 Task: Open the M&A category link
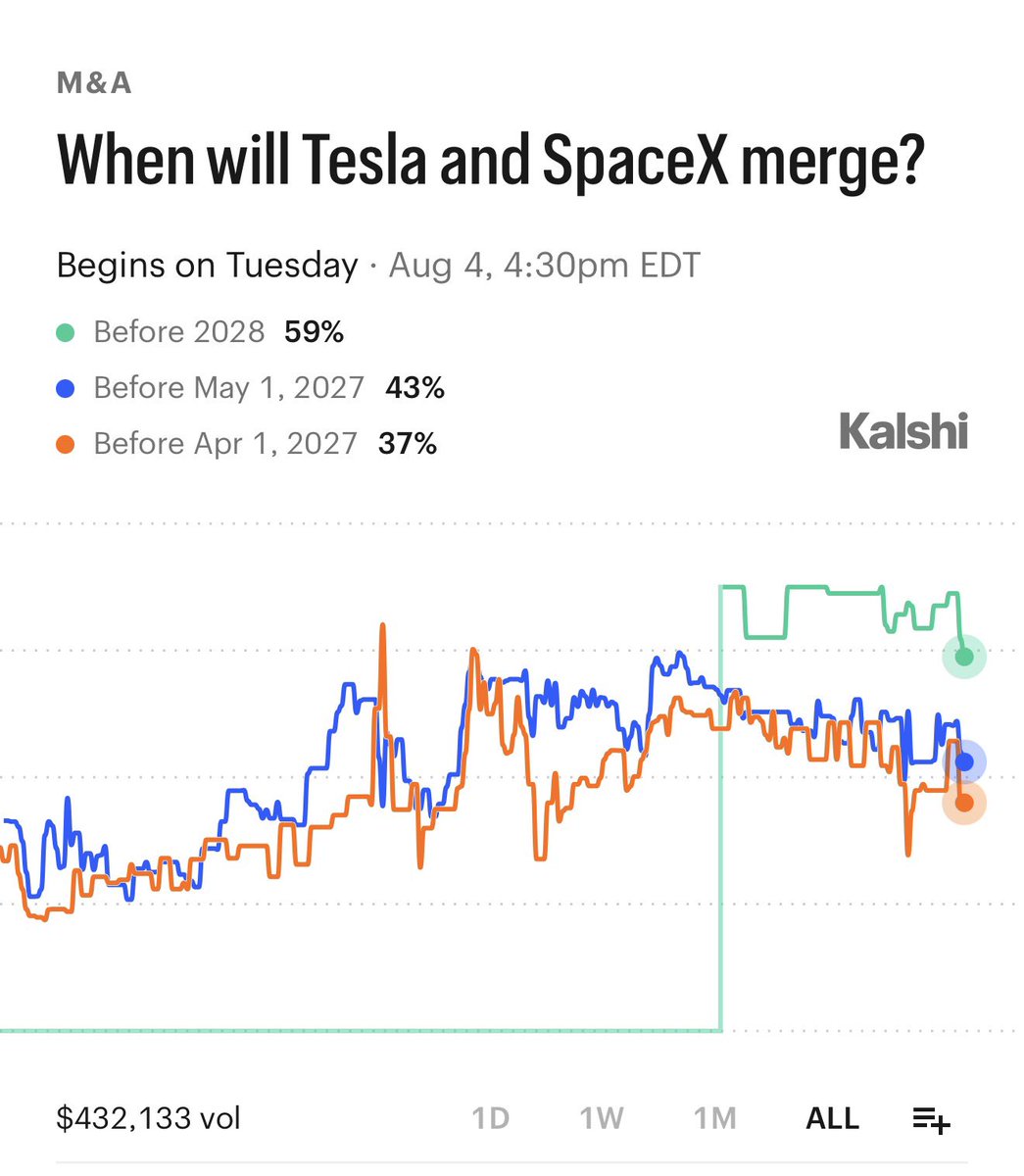[x=94, y=83]
